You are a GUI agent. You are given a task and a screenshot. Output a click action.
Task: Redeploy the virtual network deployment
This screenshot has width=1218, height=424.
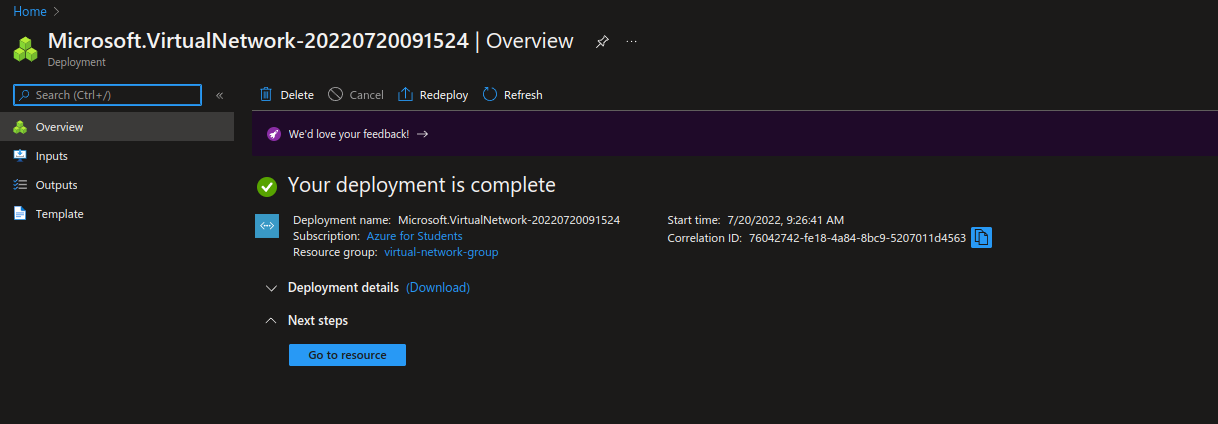point(433,95)
